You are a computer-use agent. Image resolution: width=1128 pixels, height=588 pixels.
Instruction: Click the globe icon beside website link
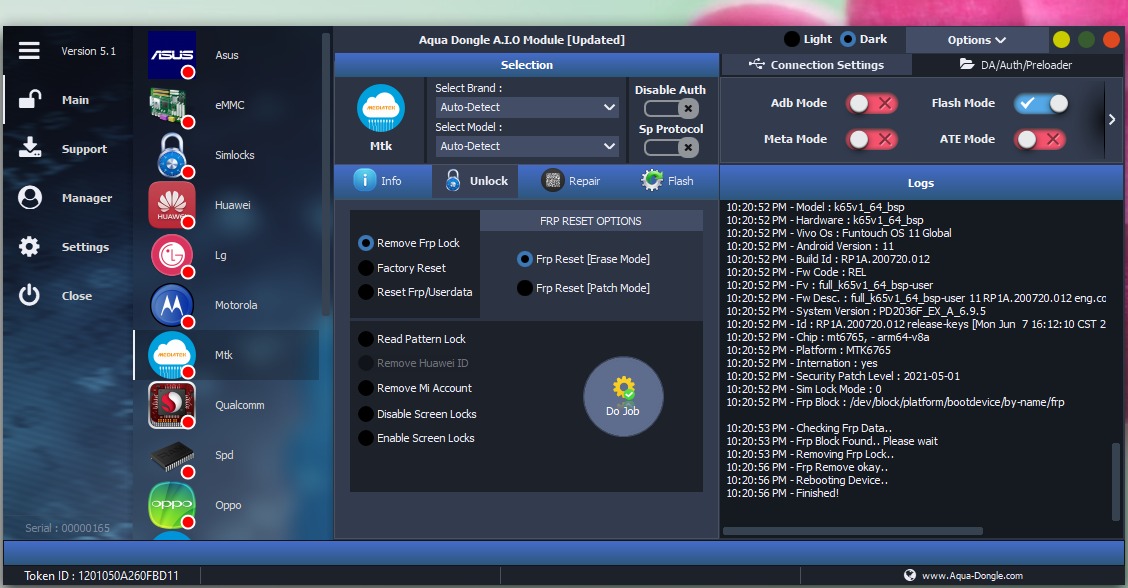909,575
